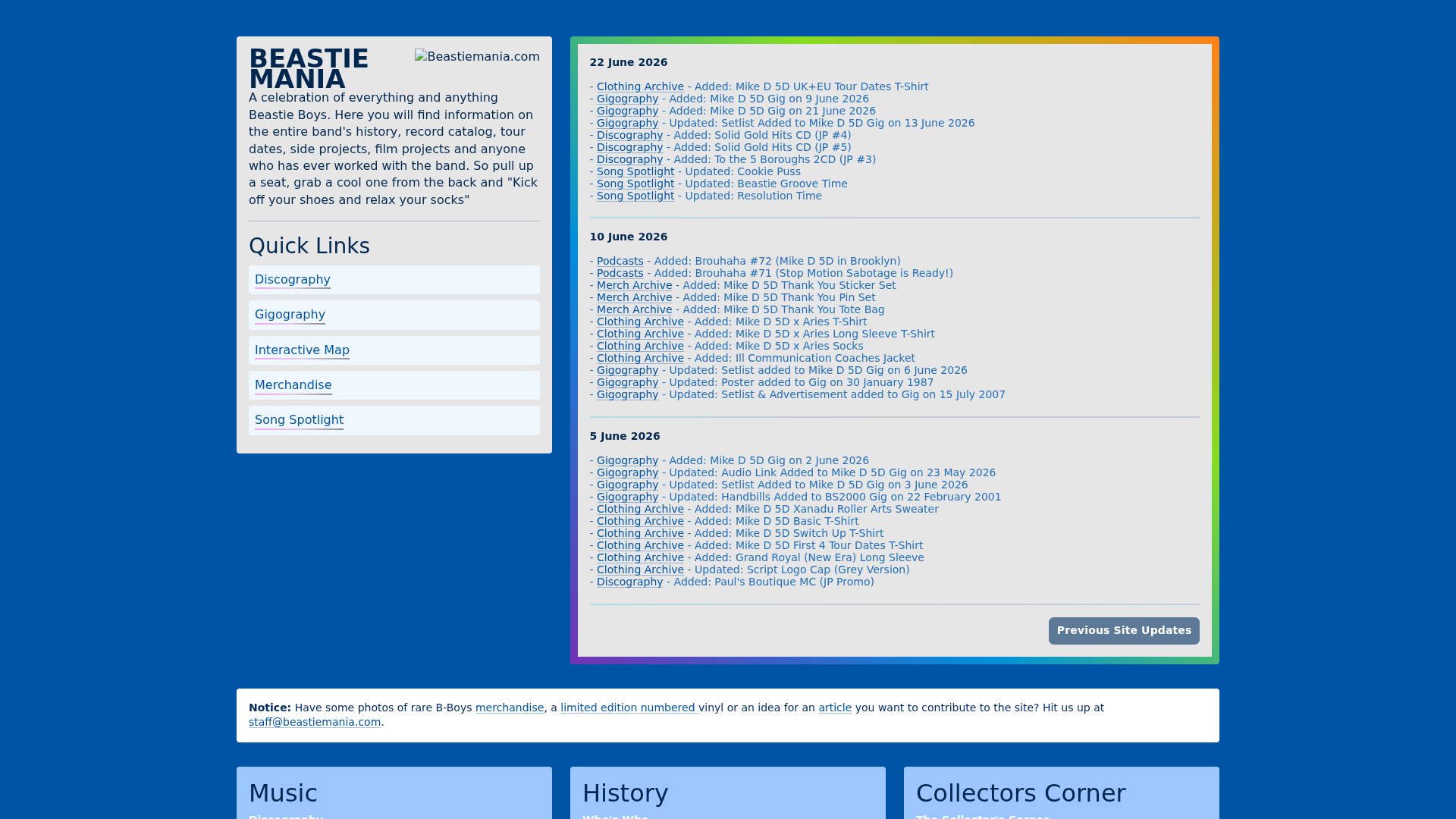The width and height of the screenshot is (1456, 819).
Task: Click the Music section heading
Action: click(x=283, y=793)
